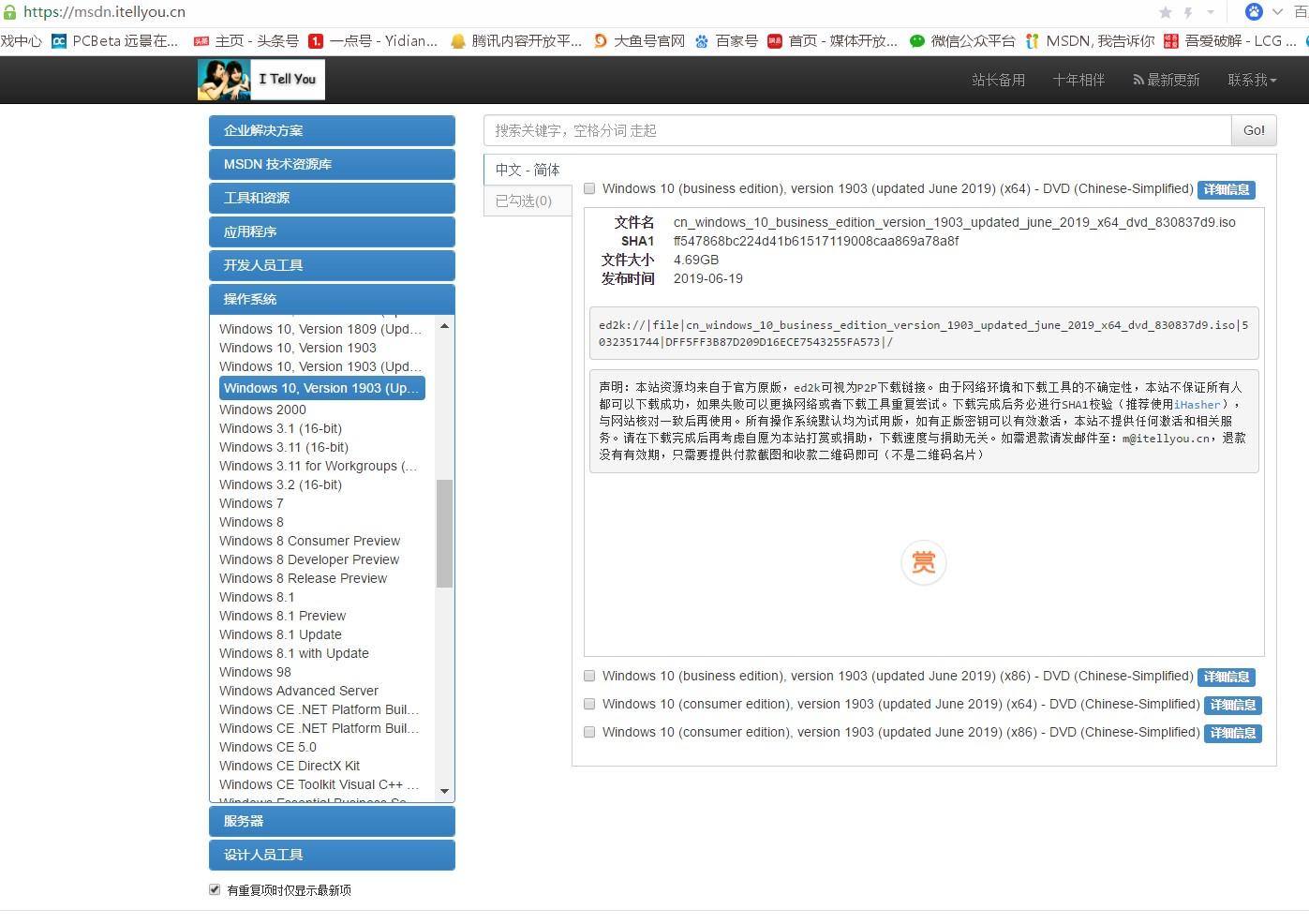
Task: Open the 联系我 dropdown menu
Action: [1253, 80]
